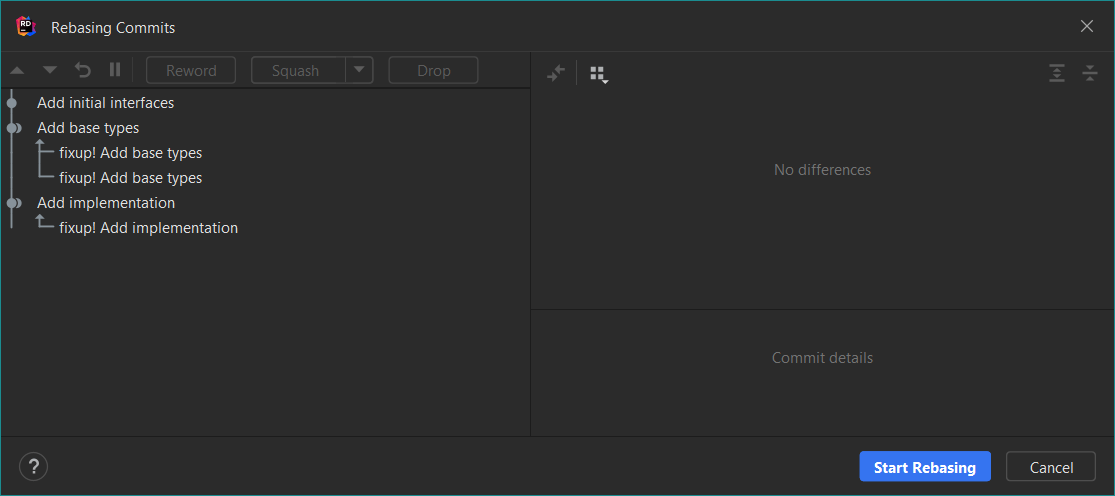The height and width of the screenshot is (496, 1115).
Task: Click the Squash button
Action: coord(298,70)
